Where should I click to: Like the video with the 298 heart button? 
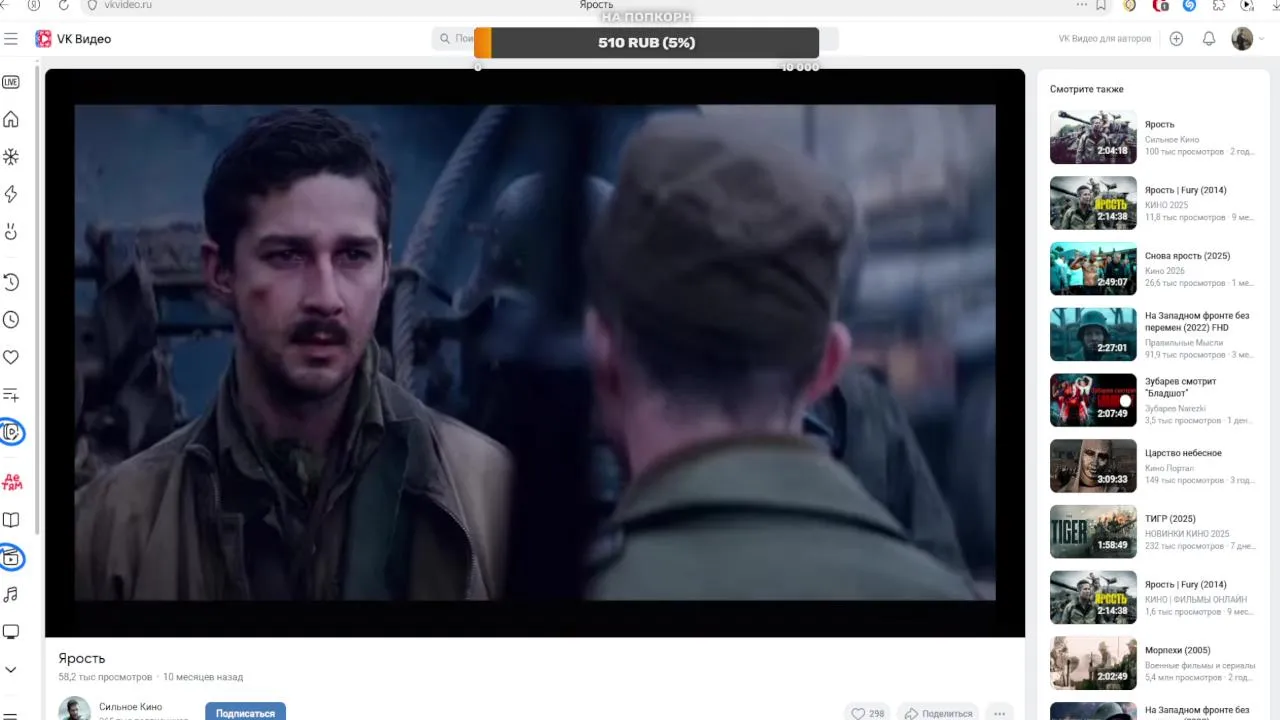pyautogui.click(x=867, y=713)
